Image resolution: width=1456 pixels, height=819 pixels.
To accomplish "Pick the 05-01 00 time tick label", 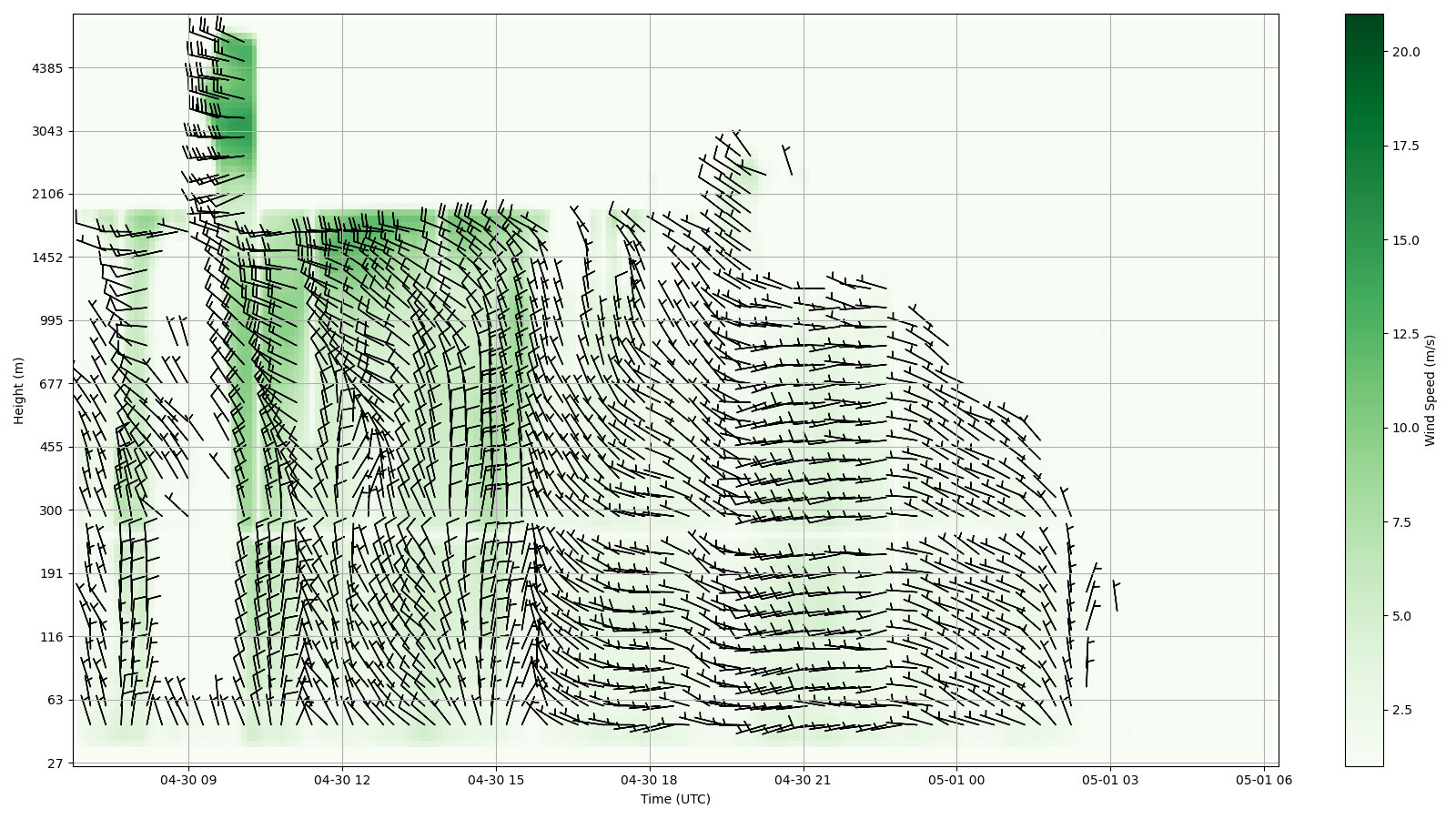I will 956,780.
